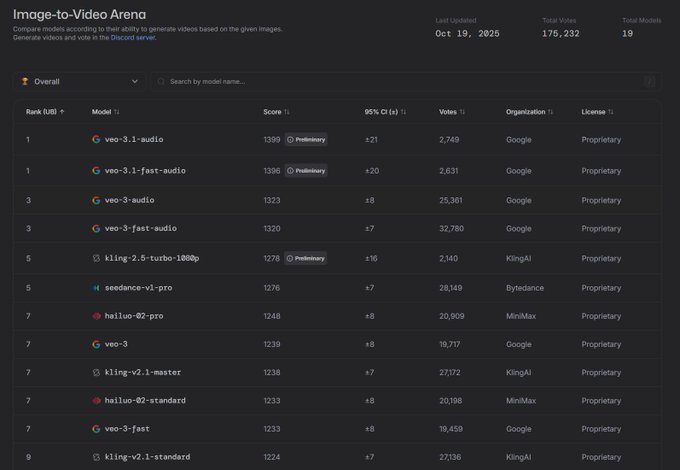680x470 pixels.
Task: Click Google logo in veo-3.1-audio row
Action: [96, 139]
